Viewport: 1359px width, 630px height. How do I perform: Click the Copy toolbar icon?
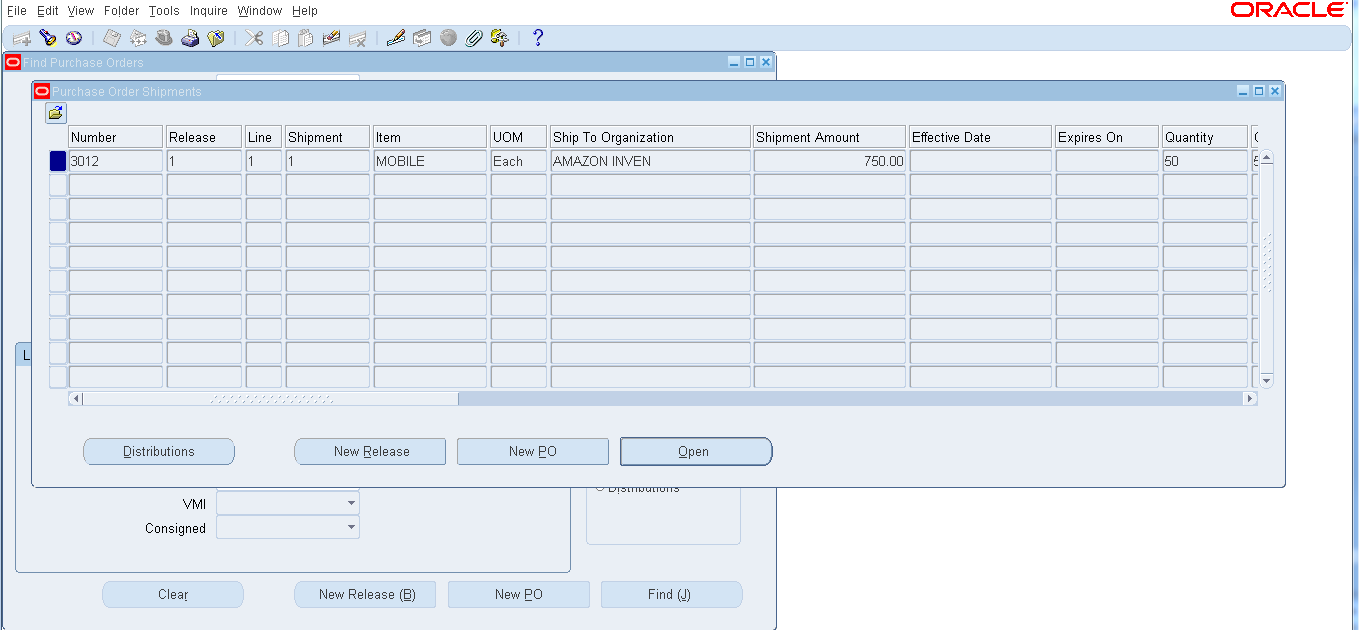[281, 38]
